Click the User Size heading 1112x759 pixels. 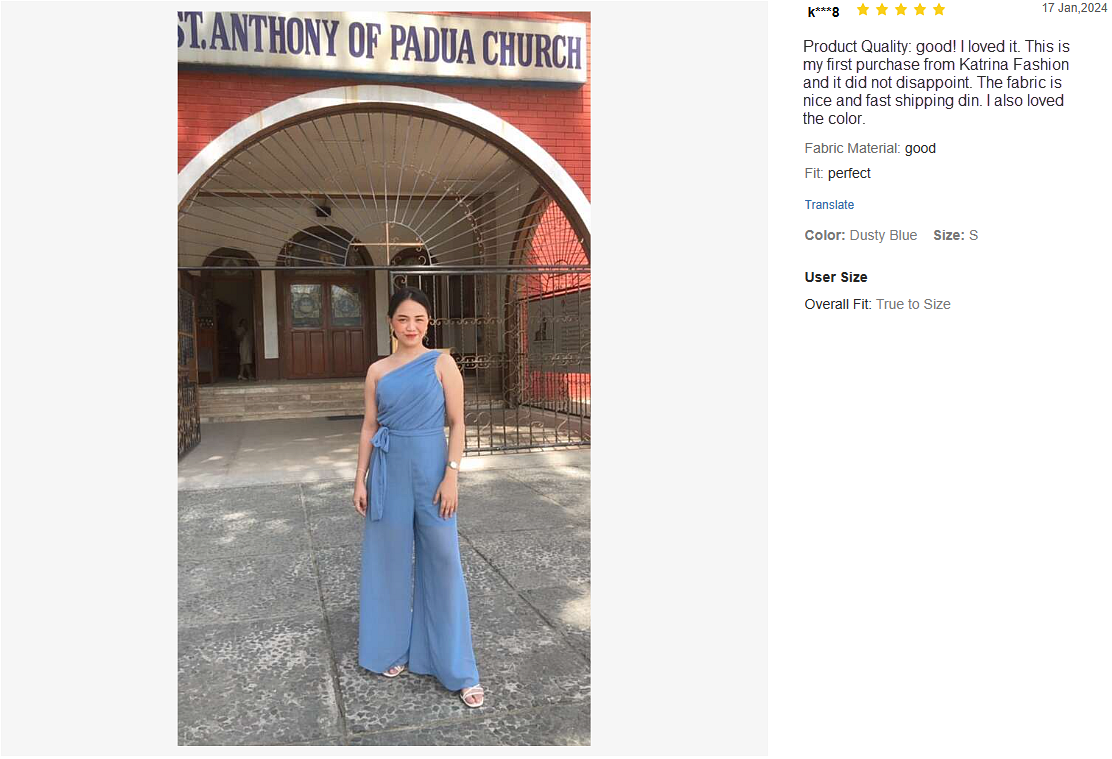coord(835,277)
